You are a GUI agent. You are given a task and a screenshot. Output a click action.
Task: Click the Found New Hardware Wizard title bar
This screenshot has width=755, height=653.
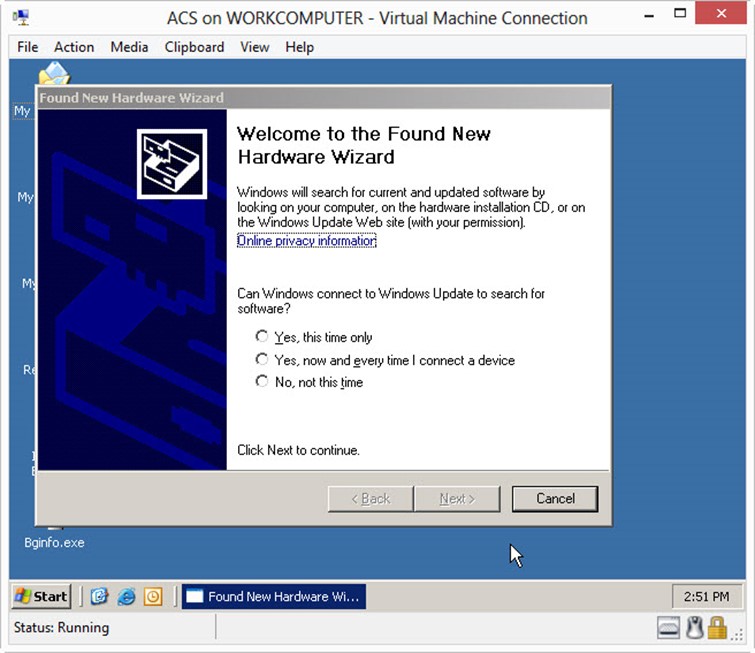coord(324,98)
